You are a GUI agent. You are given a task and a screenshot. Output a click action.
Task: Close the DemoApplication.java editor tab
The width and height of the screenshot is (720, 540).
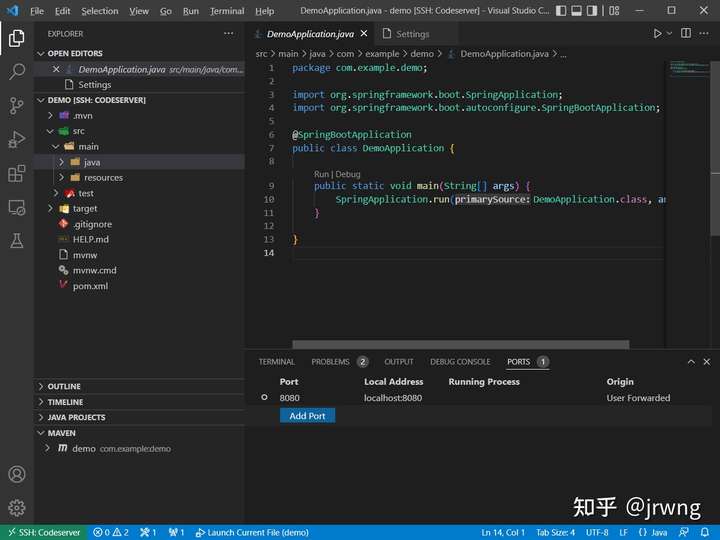coord(364,34)
